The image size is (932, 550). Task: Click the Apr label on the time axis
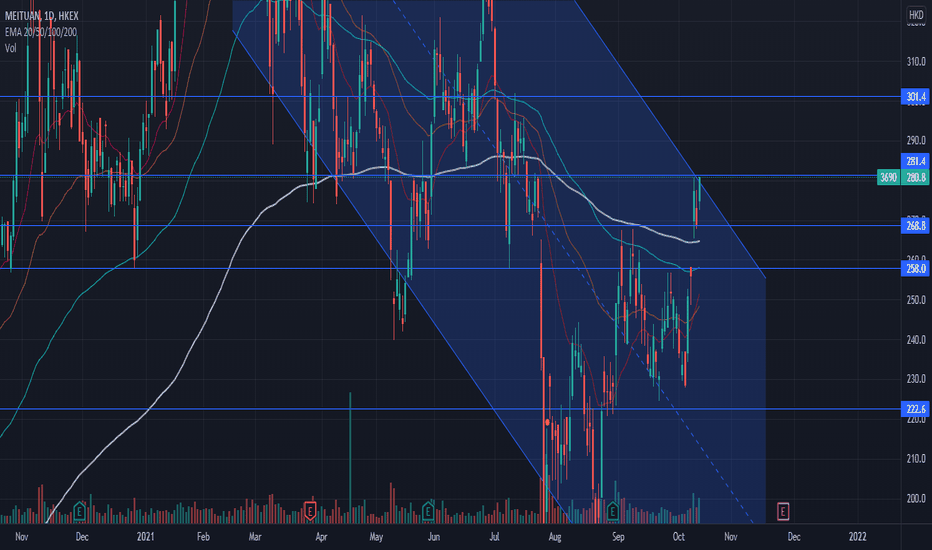click(x=321, y=536)
